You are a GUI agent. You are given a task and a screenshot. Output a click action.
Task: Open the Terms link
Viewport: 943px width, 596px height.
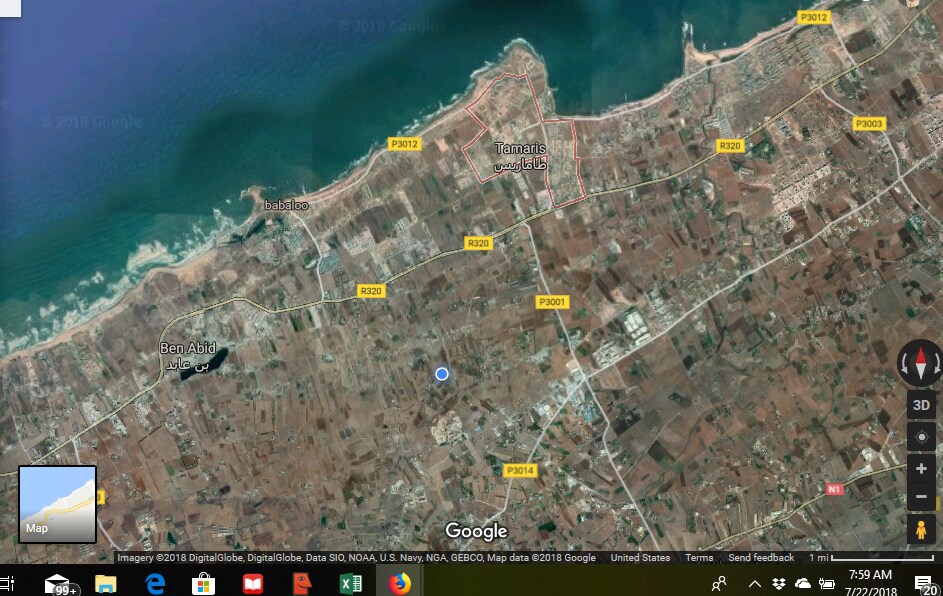[699, 558]
